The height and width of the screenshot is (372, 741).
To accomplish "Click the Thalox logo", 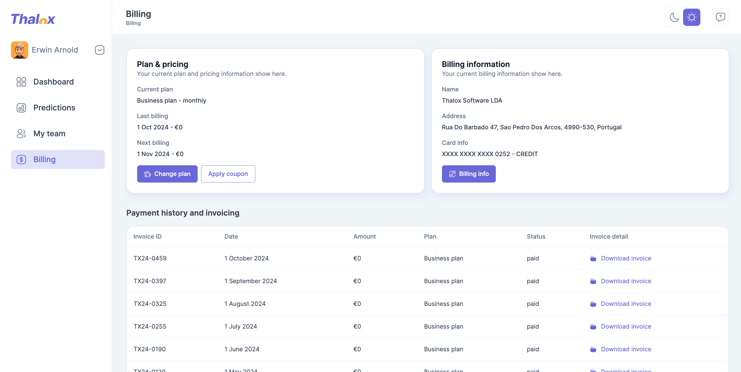I will [x=33, y=19].
